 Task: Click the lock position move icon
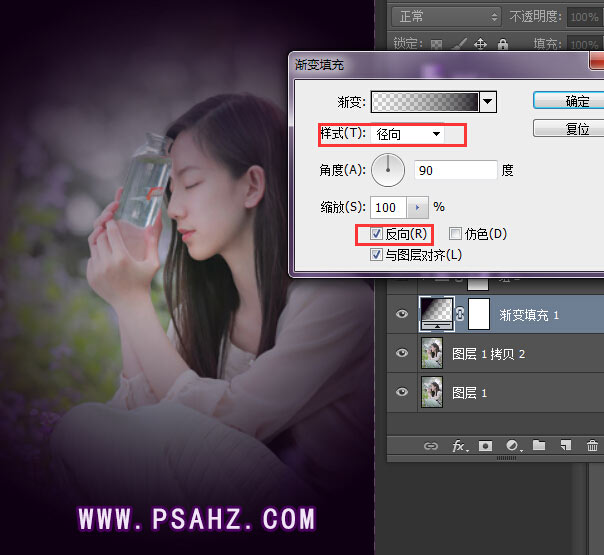click(480, 44)
